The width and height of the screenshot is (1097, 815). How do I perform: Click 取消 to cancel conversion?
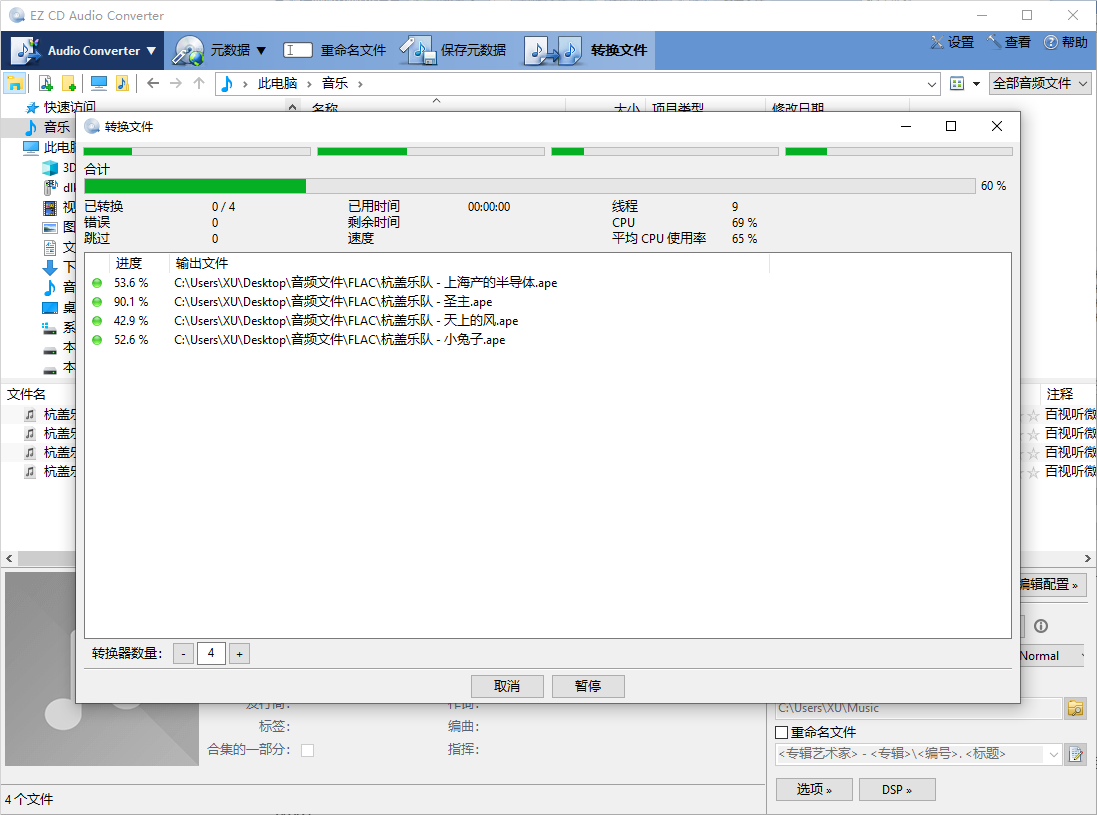tap(507, 686)
